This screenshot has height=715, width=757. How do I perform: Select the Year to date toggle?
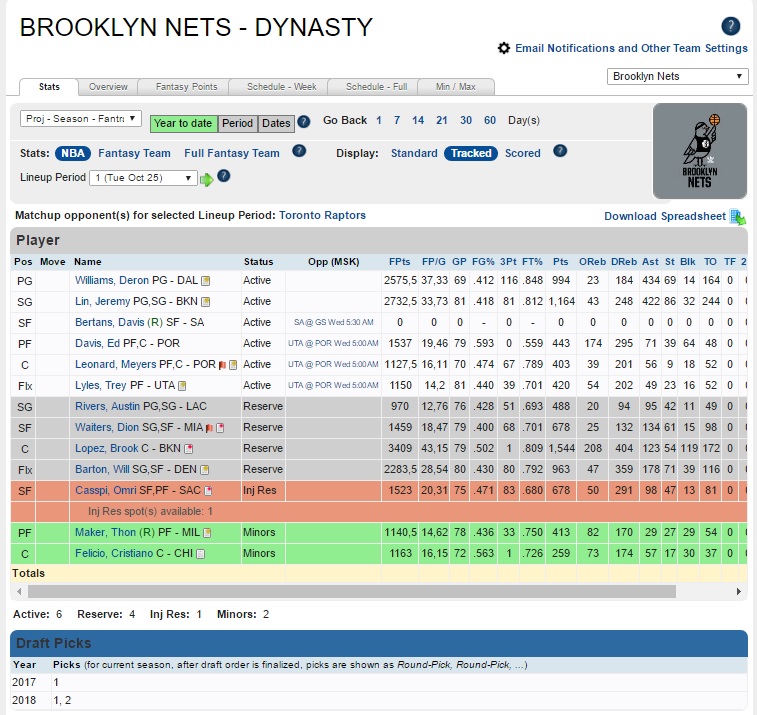(183, 124)
